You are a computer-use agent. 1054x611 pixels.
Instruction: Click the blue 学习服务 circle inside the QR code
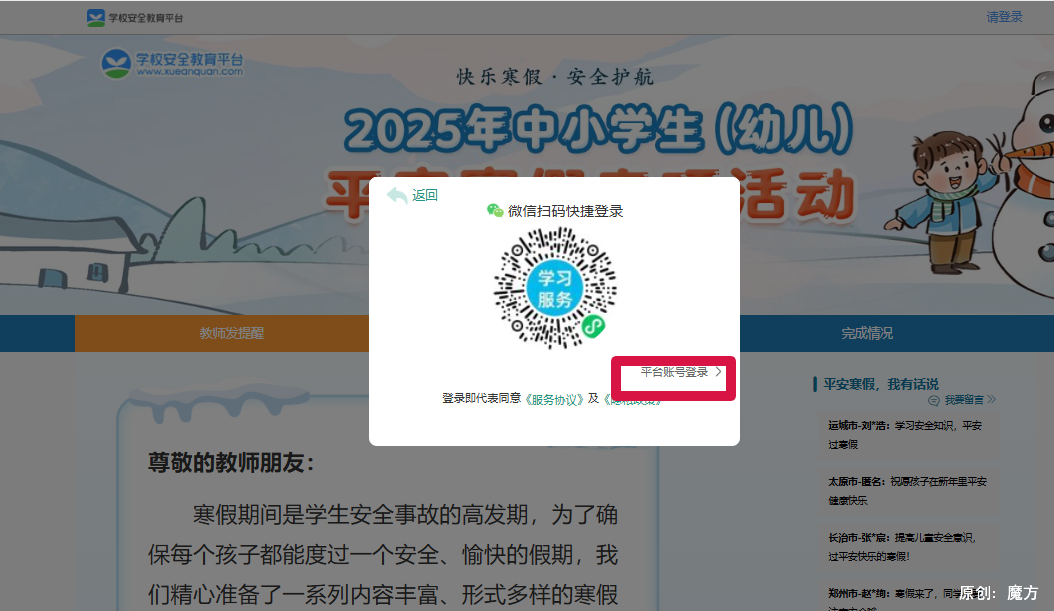point(554,288)
